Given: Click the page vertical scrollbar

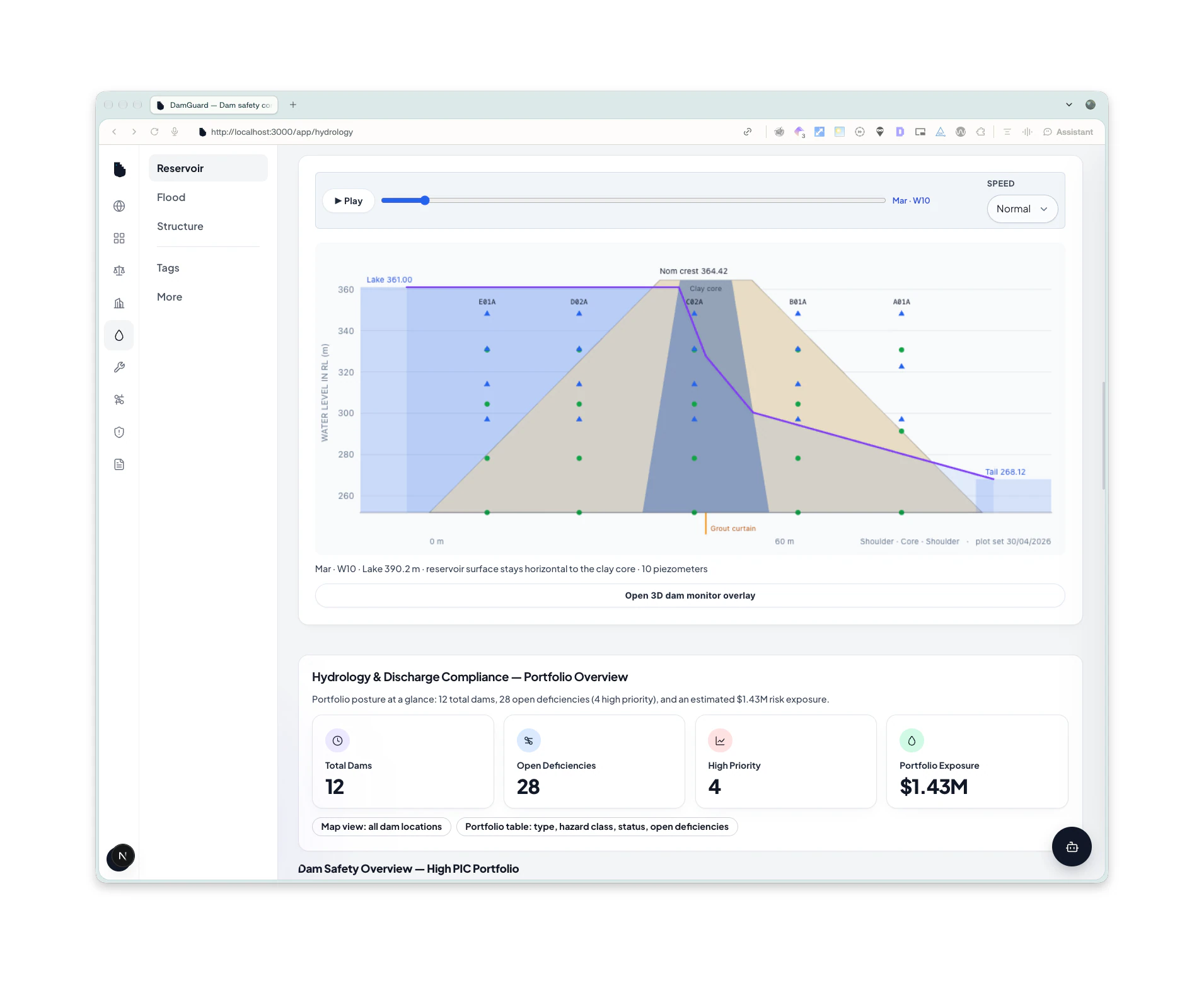Looking at the screenshot, I should (1103, 435).
